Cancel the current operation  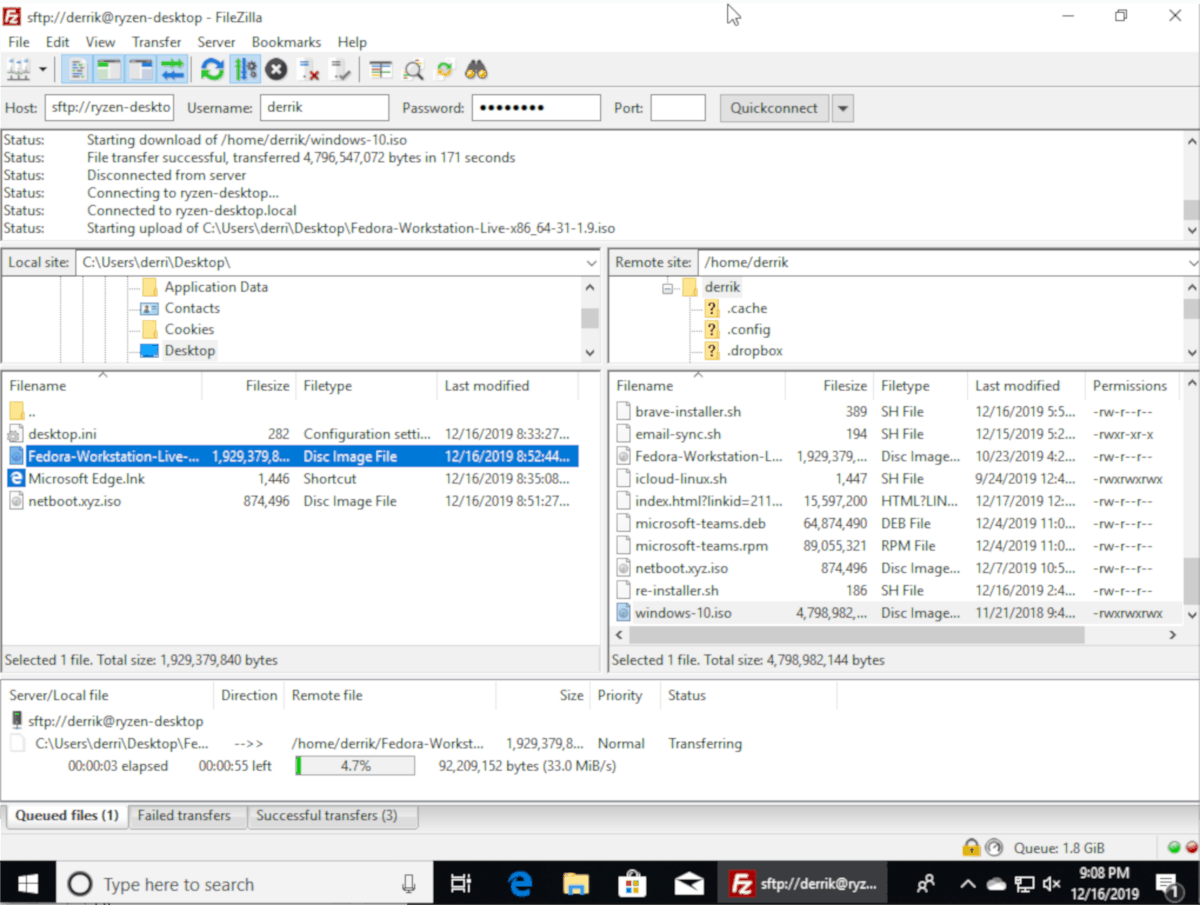(276, 69)
